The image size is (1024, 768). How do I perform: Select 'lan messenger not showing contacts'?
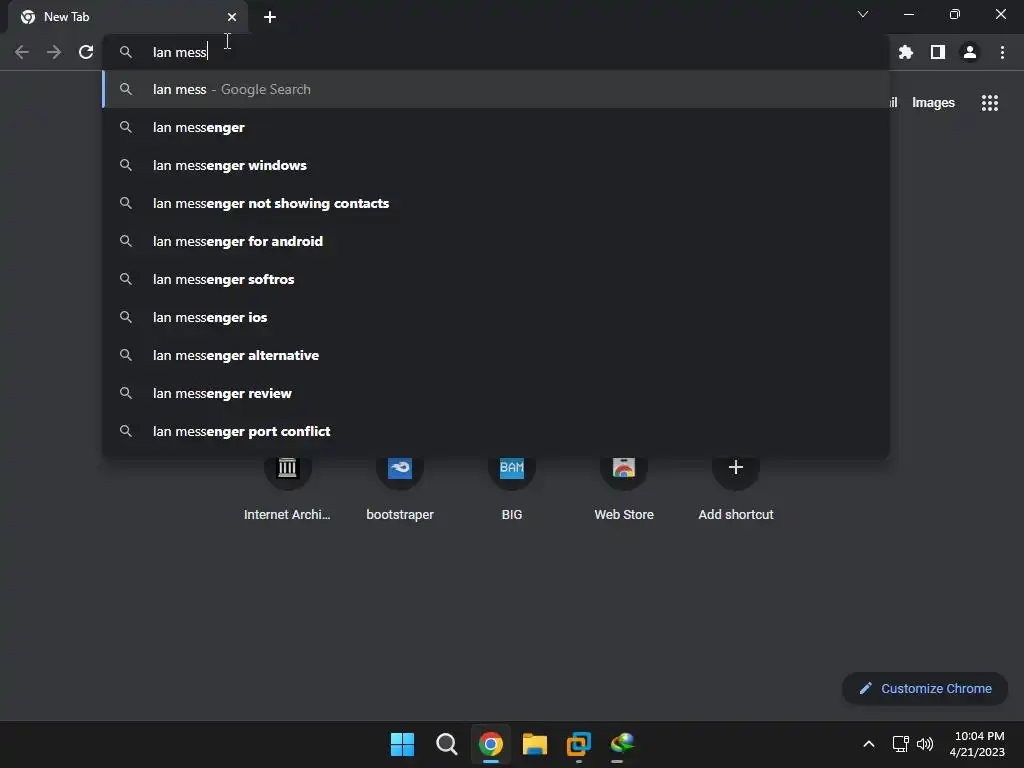tap(496, 203)
